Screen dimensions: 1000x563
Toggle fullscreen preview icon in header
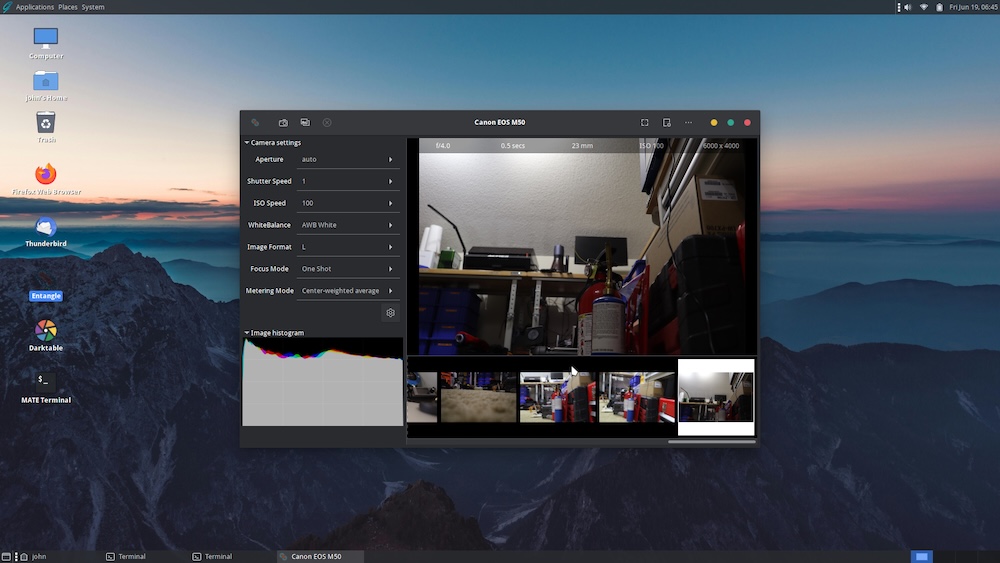pos(645,122)
